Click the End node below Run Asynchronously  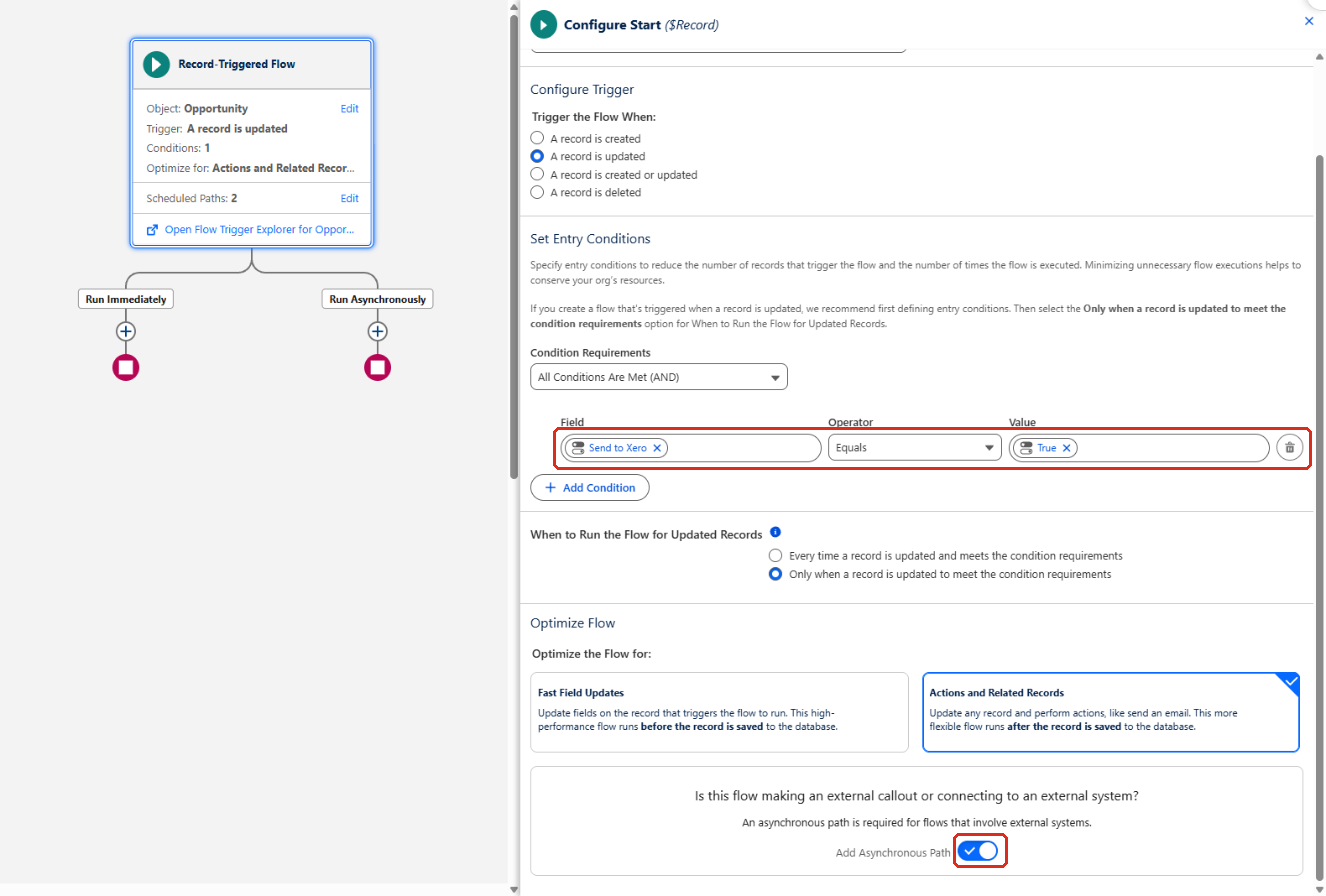coord(377,368)
